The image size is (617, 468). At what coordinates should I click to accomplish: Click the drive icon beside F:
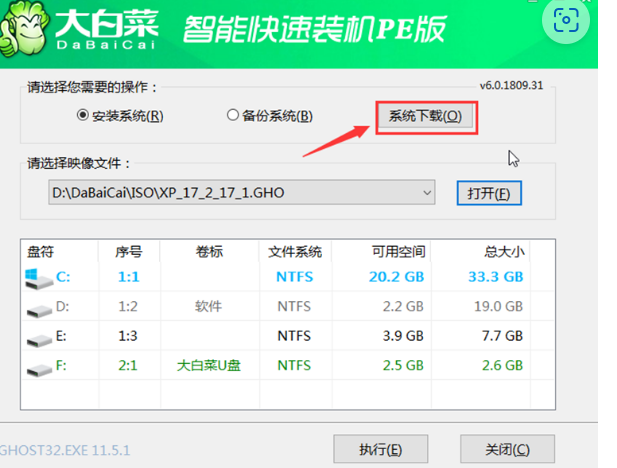pos(39,369)
